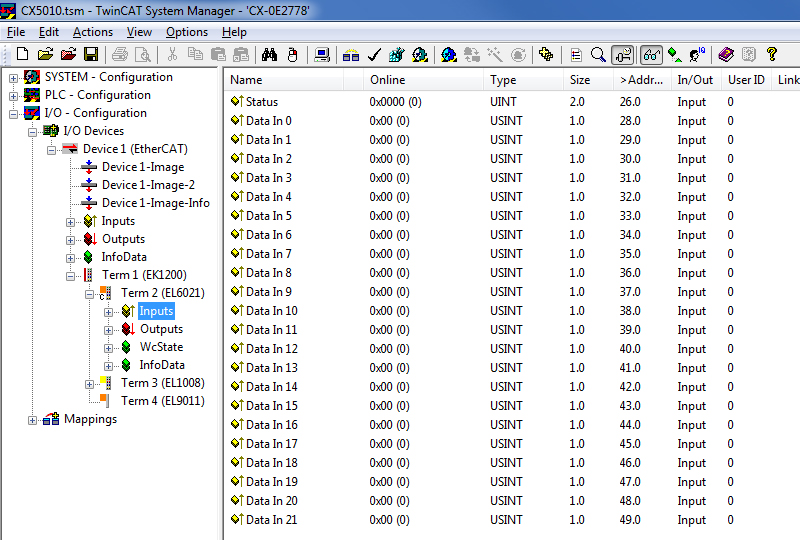Viewport: 800px width, 540px height.
Task: Click the New document toolbar icon
Action: point(22,54)
